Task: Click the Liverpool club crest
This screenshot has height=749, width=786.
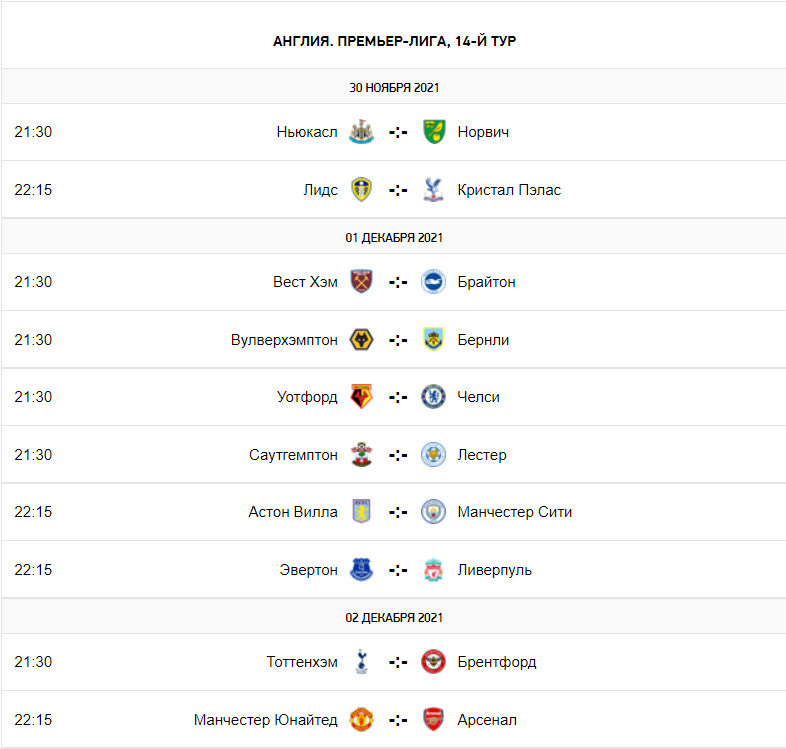Action: [x=433, y=570]
